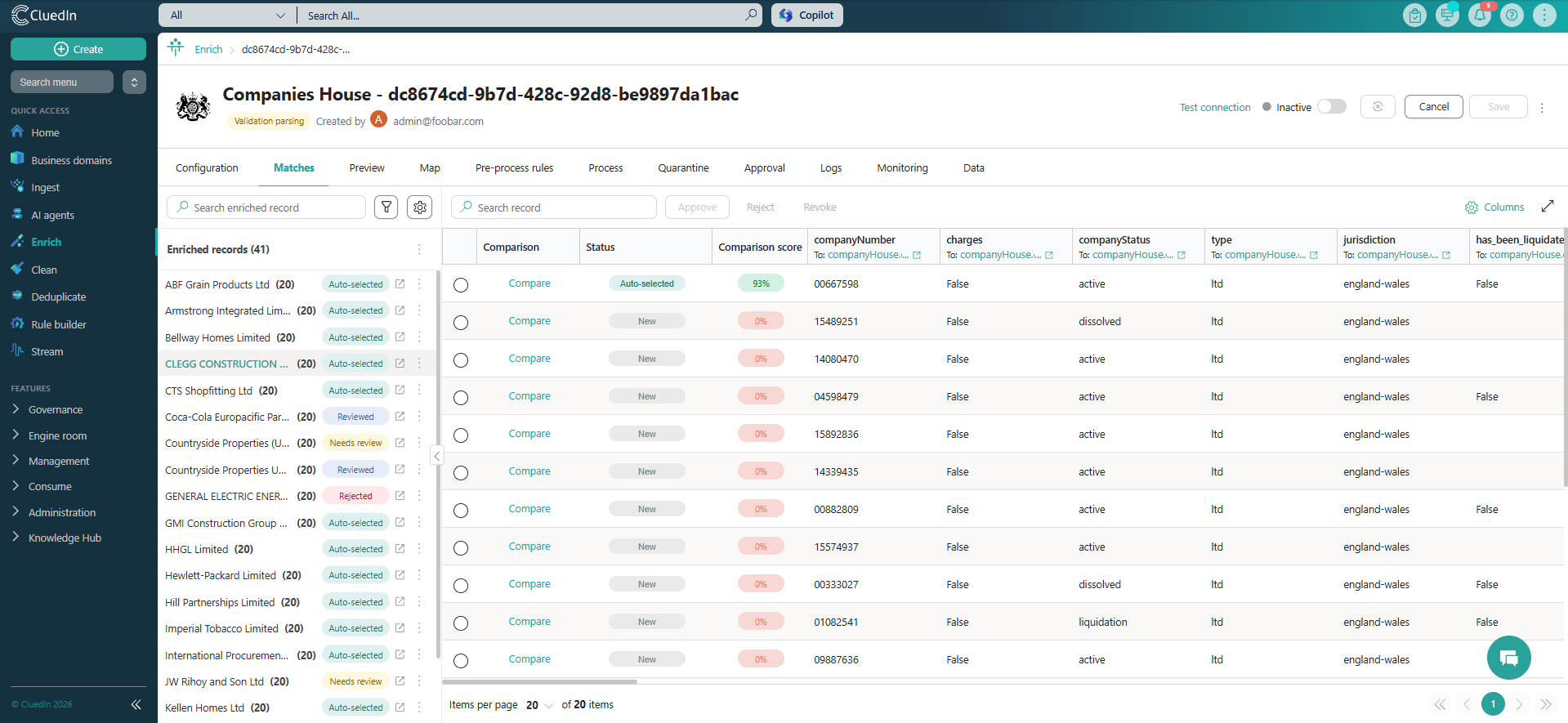Click Compare for companyNumber 00667598
Viewport: 1568px width, 723px height.
pos(529,283)
